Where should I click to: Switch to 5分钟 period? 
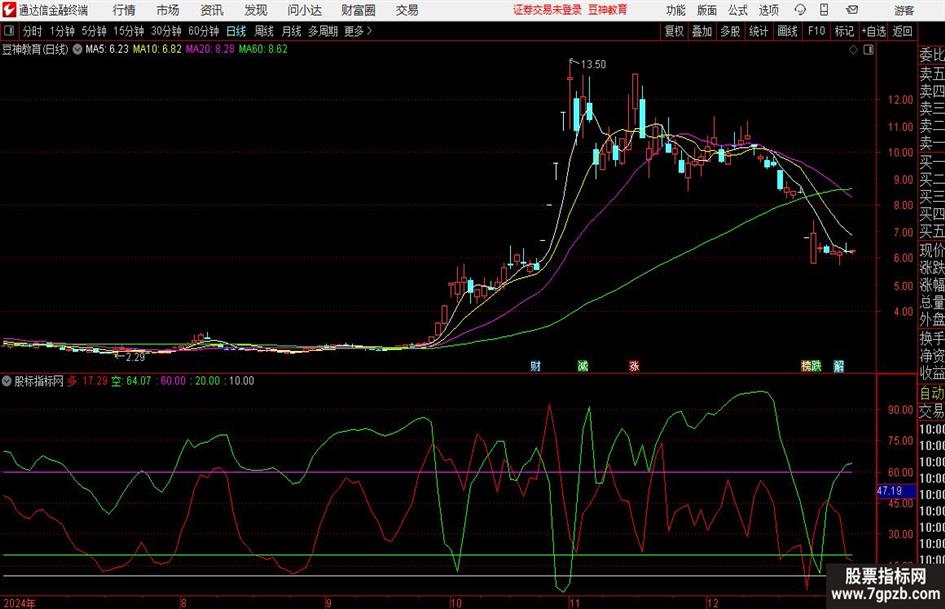click(x=93, y=31)
